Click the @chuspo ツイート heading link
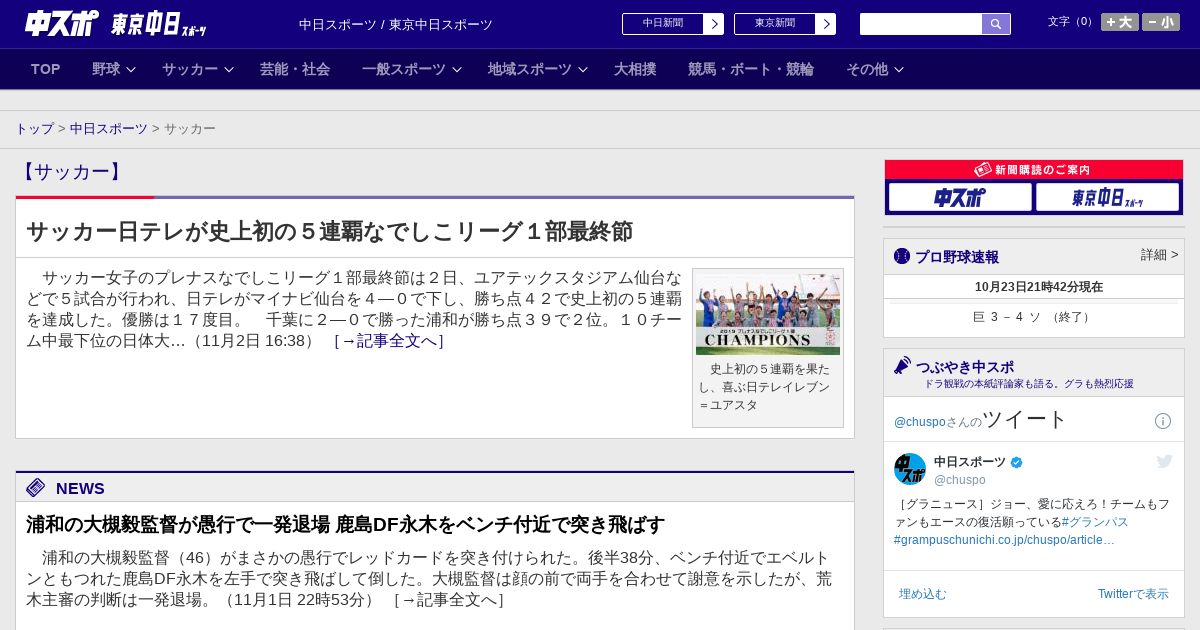 pyautogui.click(x=981, y=419)
